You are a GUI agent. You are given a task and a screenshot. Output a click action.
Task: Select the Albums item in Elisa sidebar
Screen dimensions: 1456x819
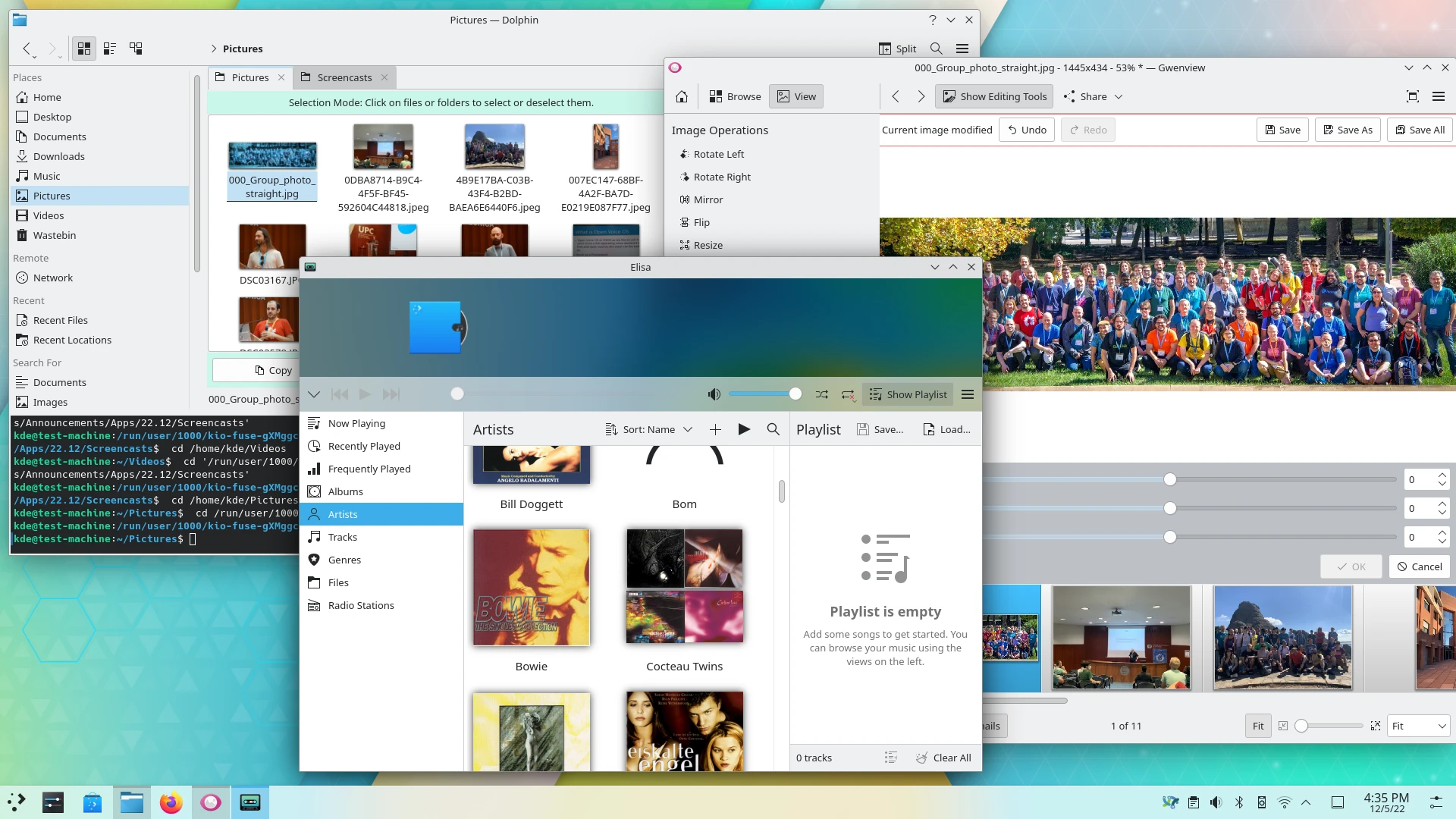[x=346, y=491]
